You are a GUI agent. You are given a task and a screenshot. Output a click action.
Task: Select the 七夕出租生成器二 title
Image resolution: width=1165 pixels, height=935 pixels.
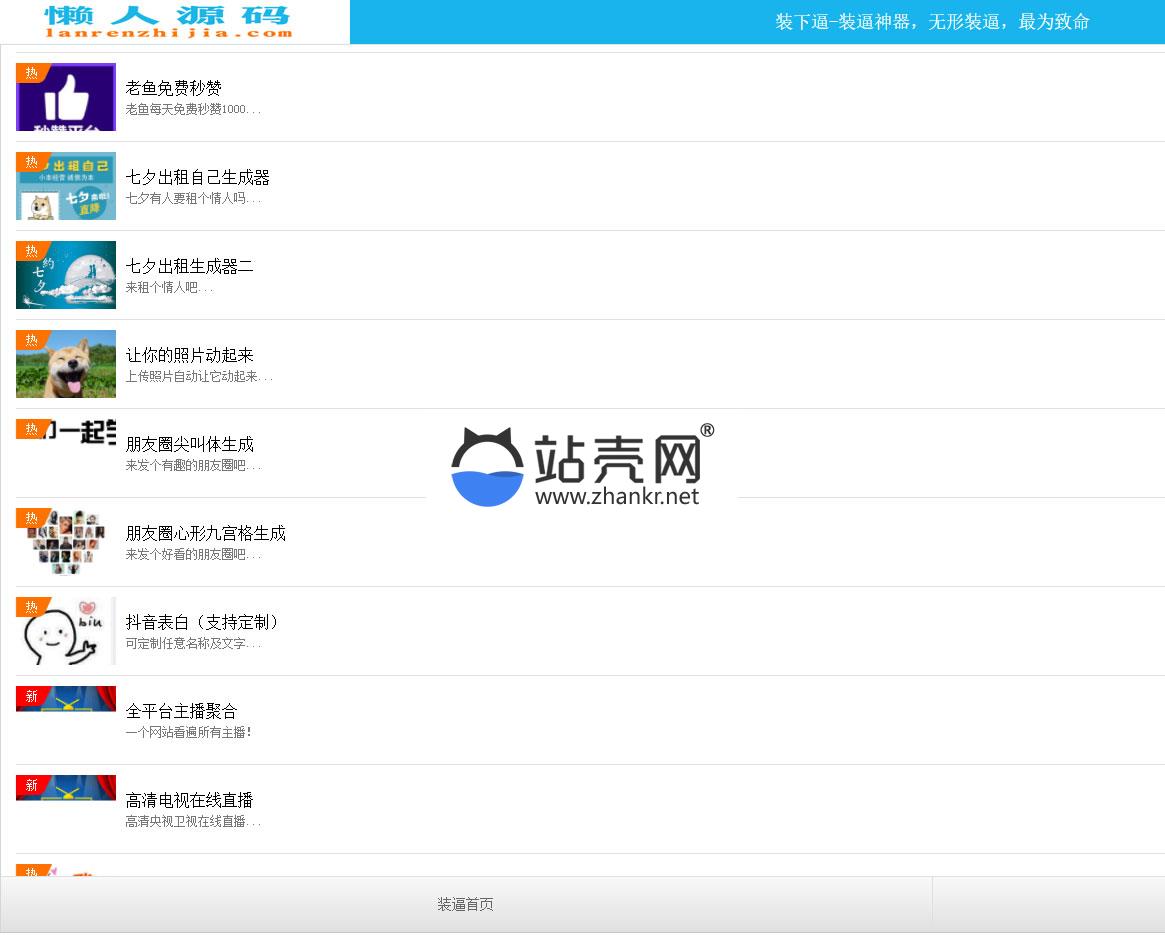(190, 266)
